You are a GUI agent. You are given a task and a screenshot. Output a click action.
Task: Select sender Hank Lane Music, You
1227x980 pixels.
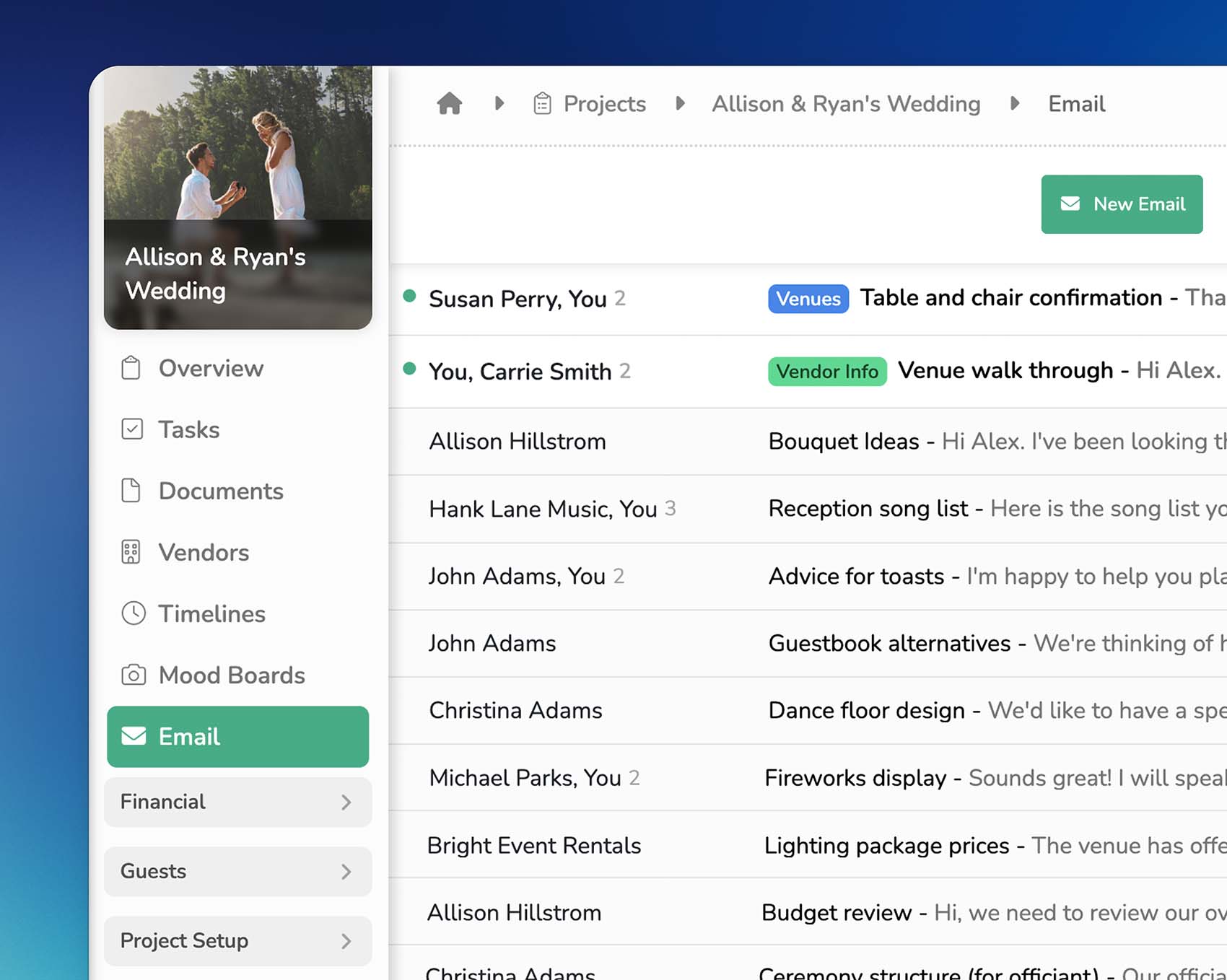(543, 509)
